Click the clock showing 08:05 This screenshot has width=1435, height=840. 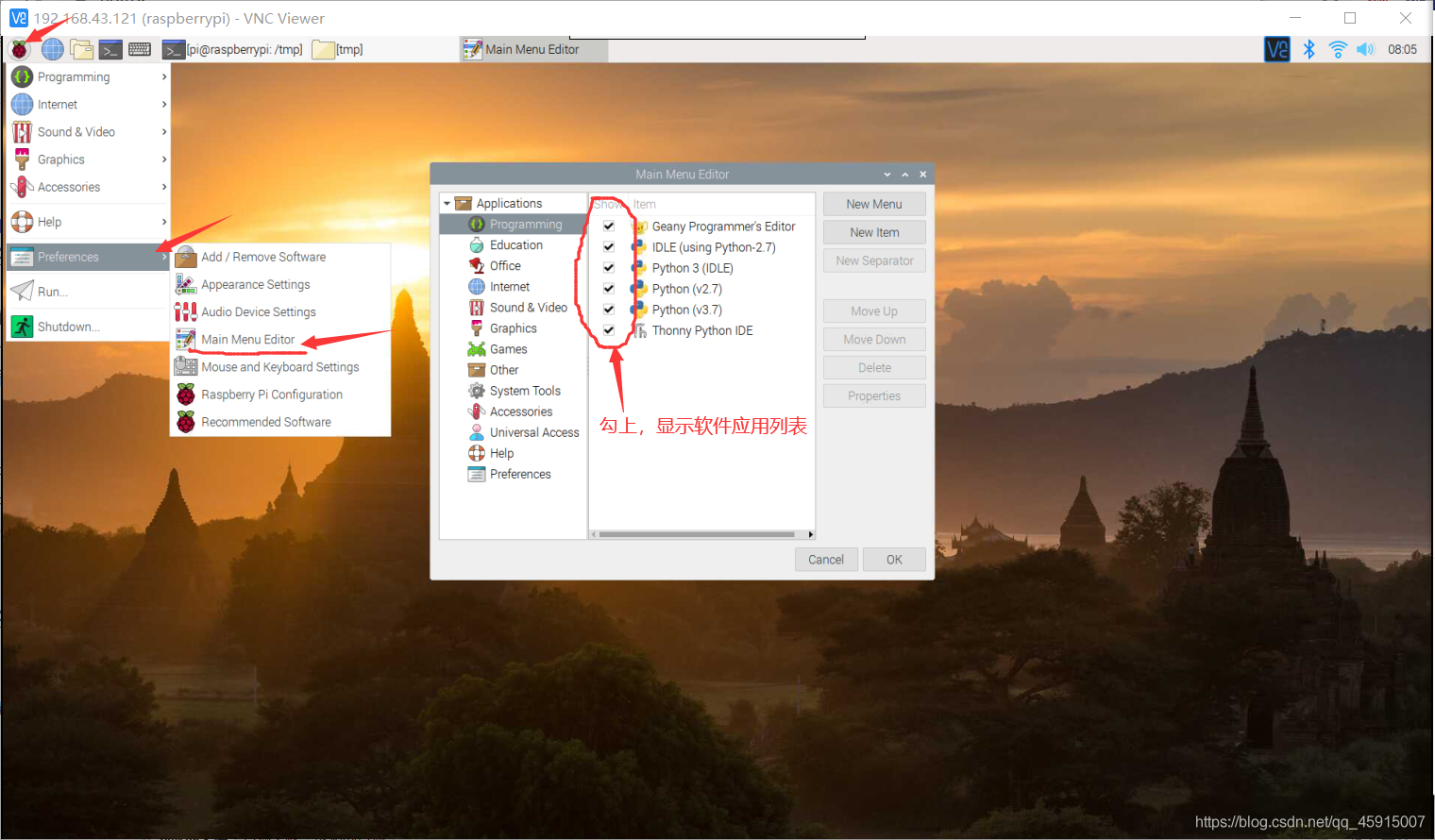(1402, 49)
